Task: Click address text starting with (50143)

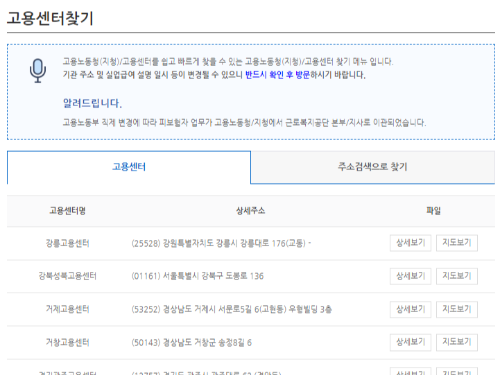Action: click(x=191, y=342)
